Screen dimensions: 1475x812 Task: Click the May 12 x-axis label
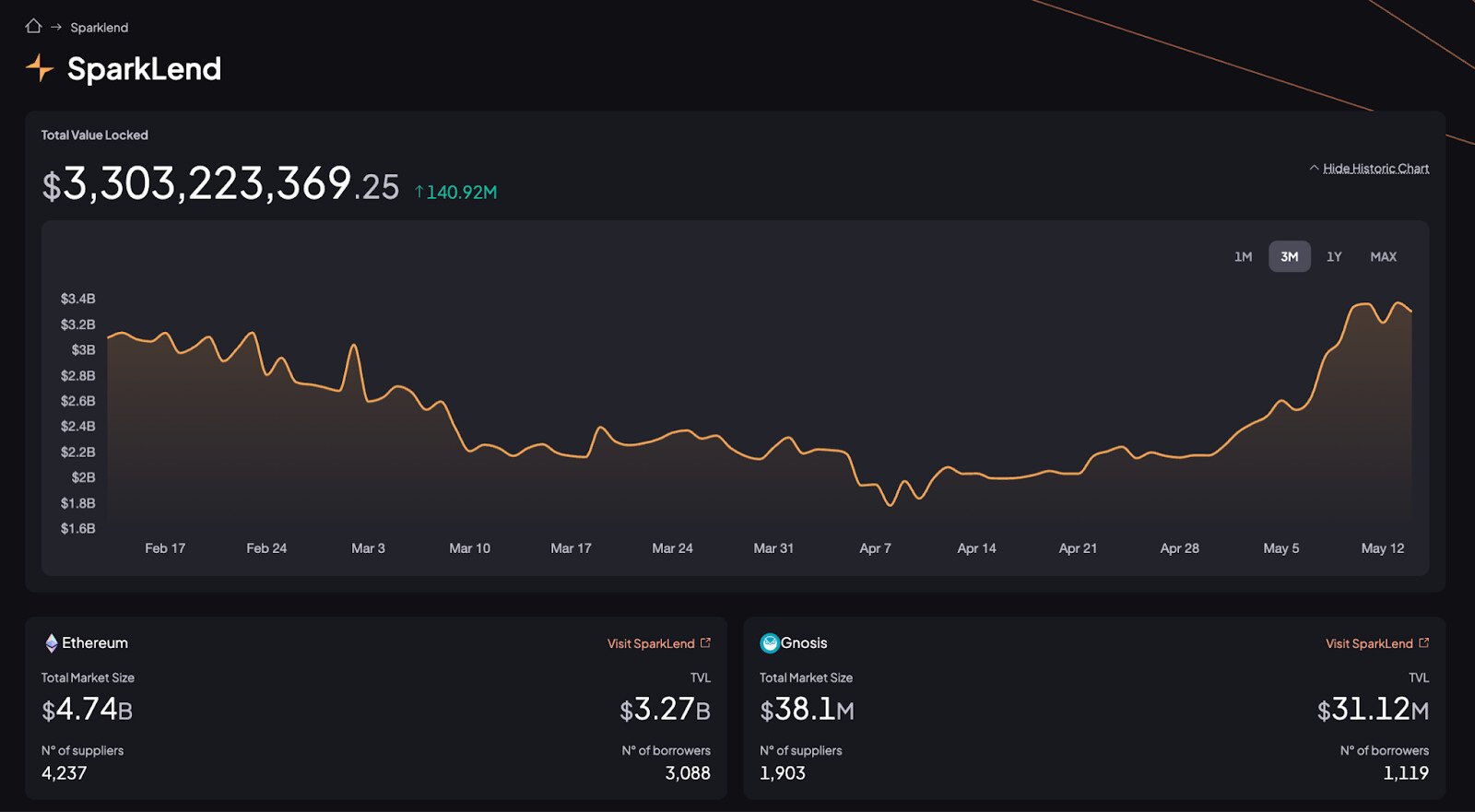1383,548
